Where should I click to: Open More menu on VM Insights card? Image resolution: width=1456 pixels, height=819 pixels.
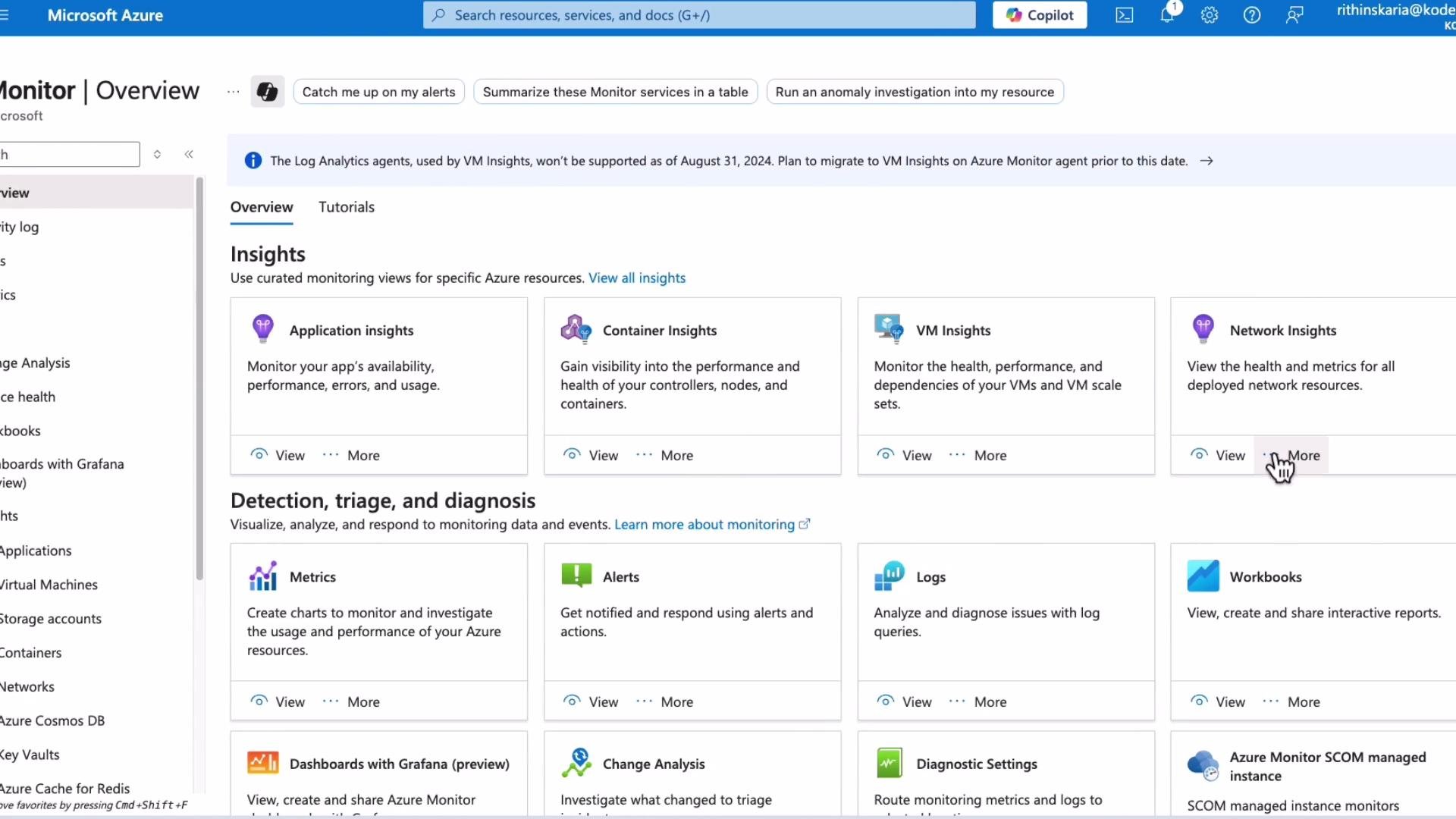tap(977, 455)
